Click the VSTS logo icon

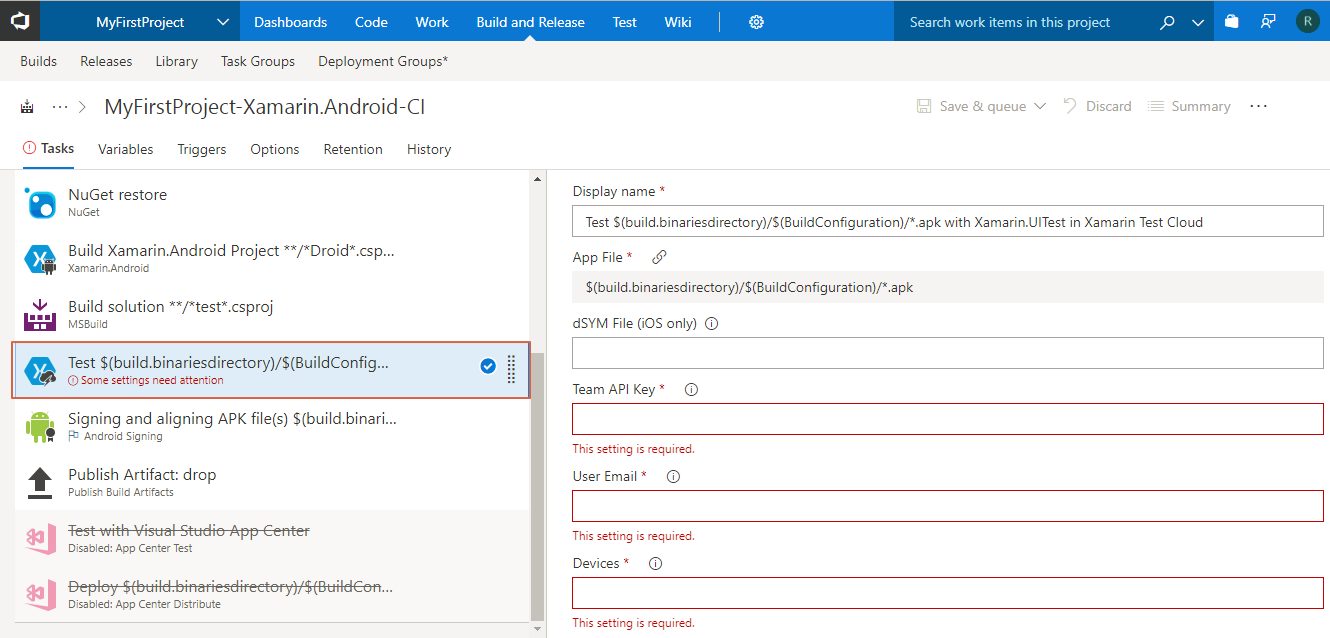pyautogui.click(x=20, y=21)
